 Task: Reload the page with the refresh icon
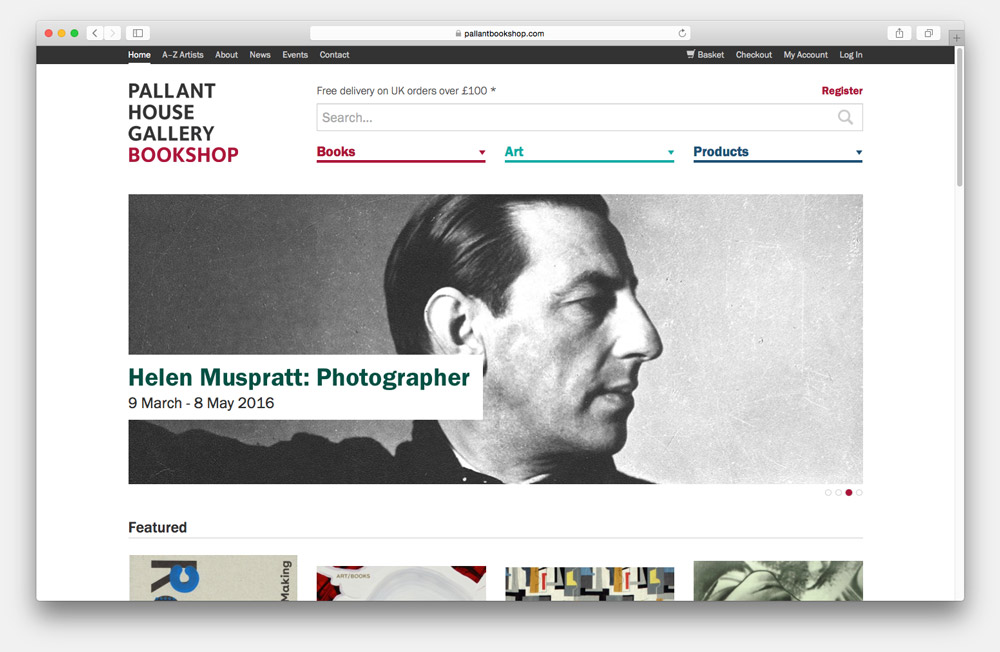point(682,33)
